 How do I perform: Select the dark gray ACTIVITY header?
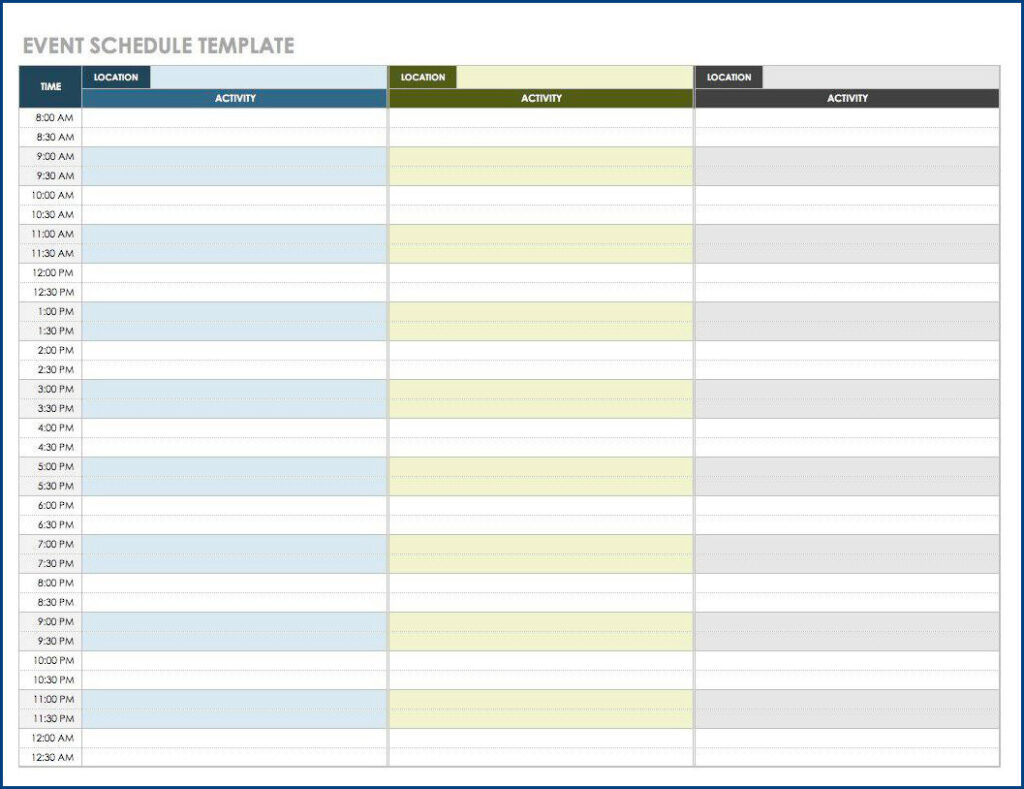coord(848,98)
